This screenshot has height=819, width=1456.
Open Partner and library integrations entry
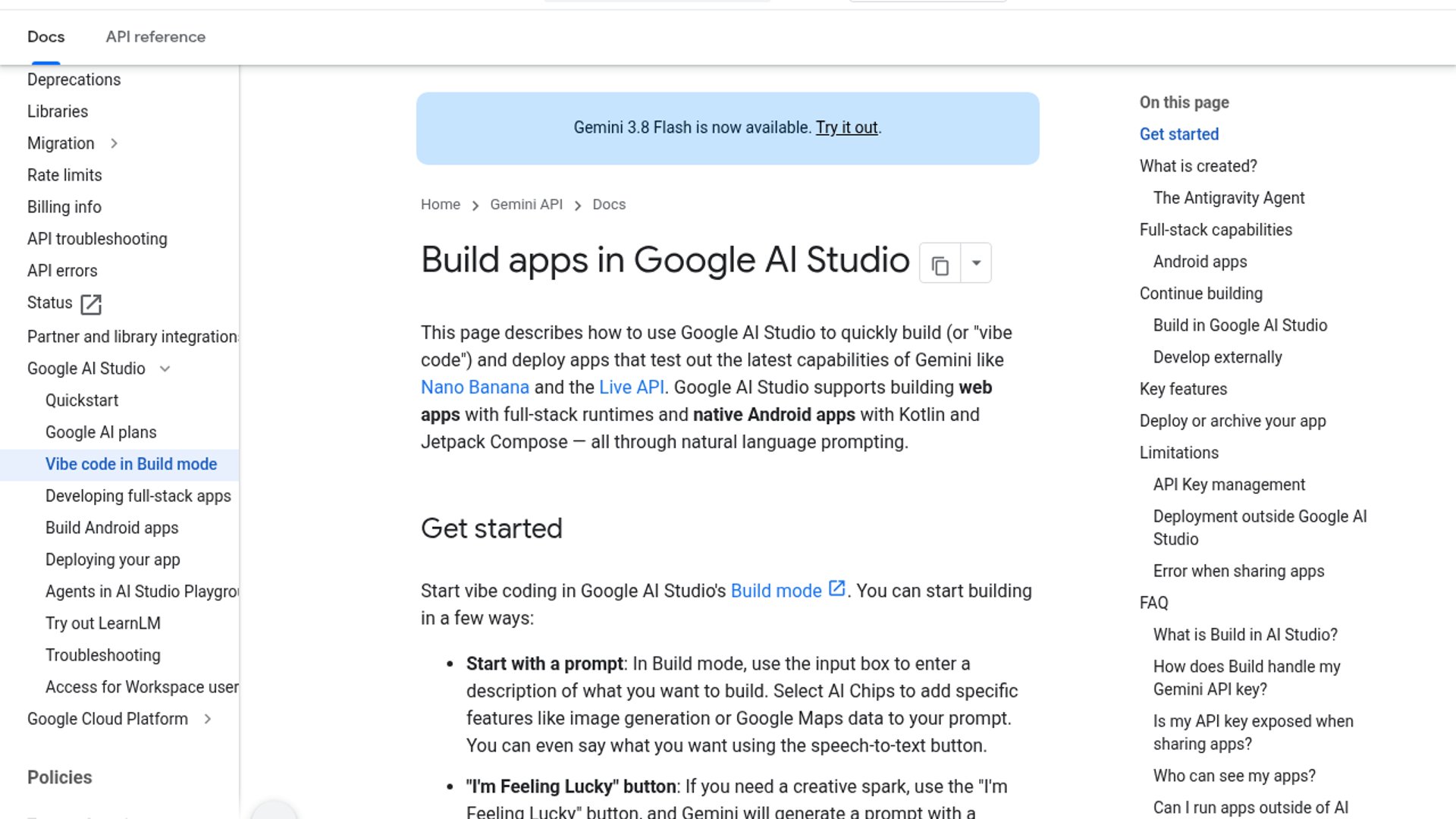pos(133,337)
